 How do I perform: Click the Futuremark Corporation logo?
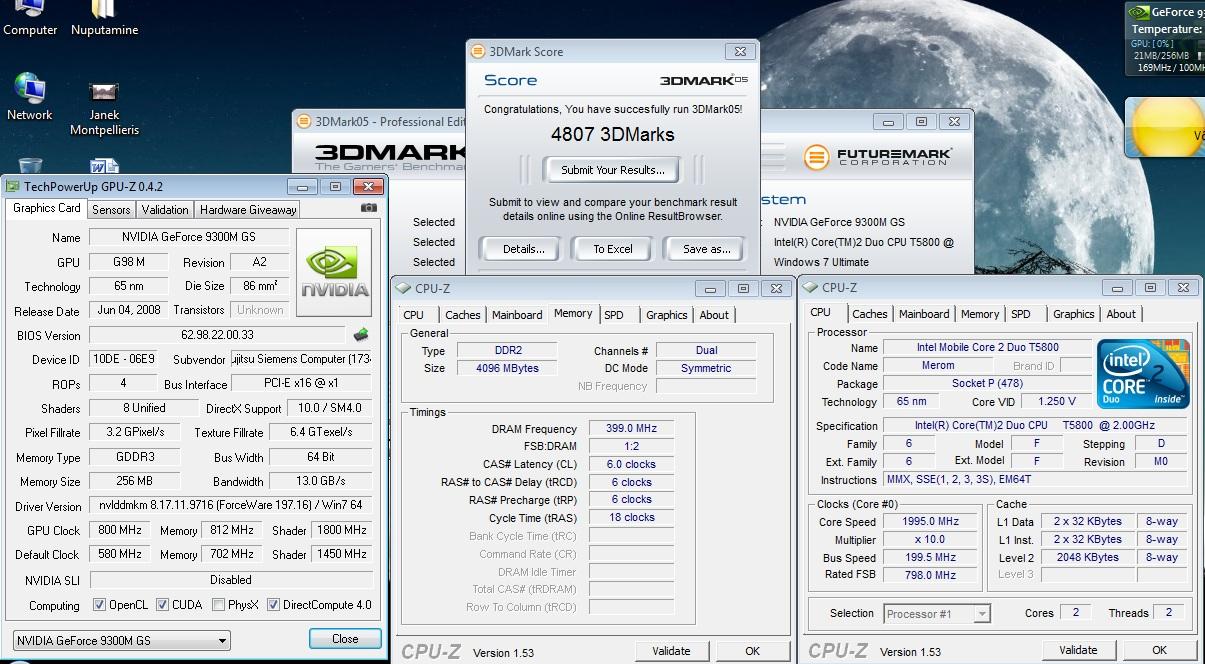pyautogui.click(x=878, y=157)
